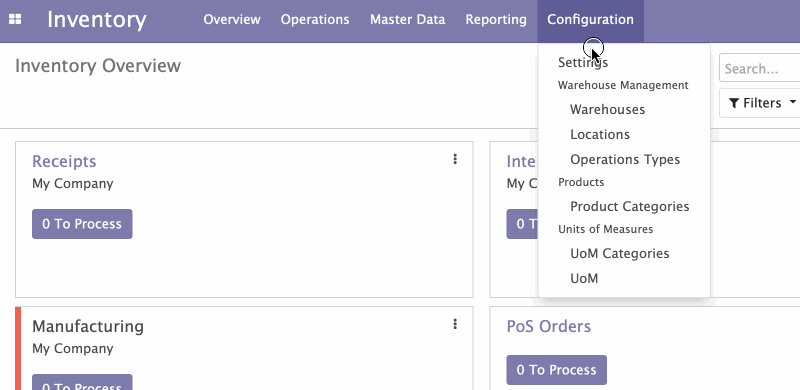The width and height of the screenshot is (800, 390).
Task: Click the funnel icon on Filters
Action: click(734, 103)
